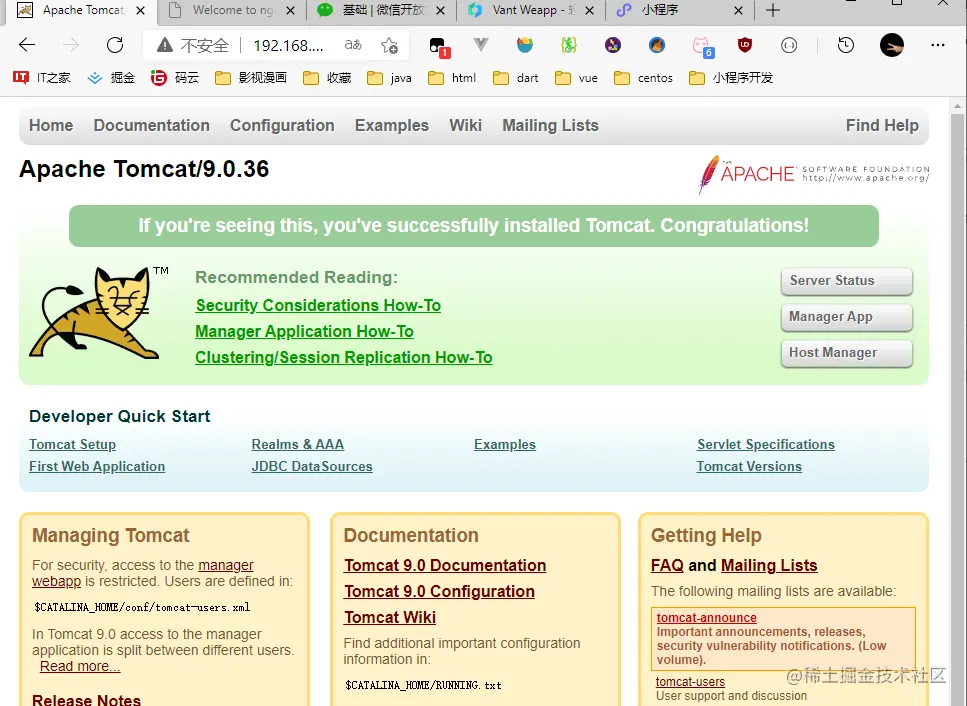Viewport: 967px width, 706px height.
Task: Click the Tomcat cat logo image
Action: (98, 314)
